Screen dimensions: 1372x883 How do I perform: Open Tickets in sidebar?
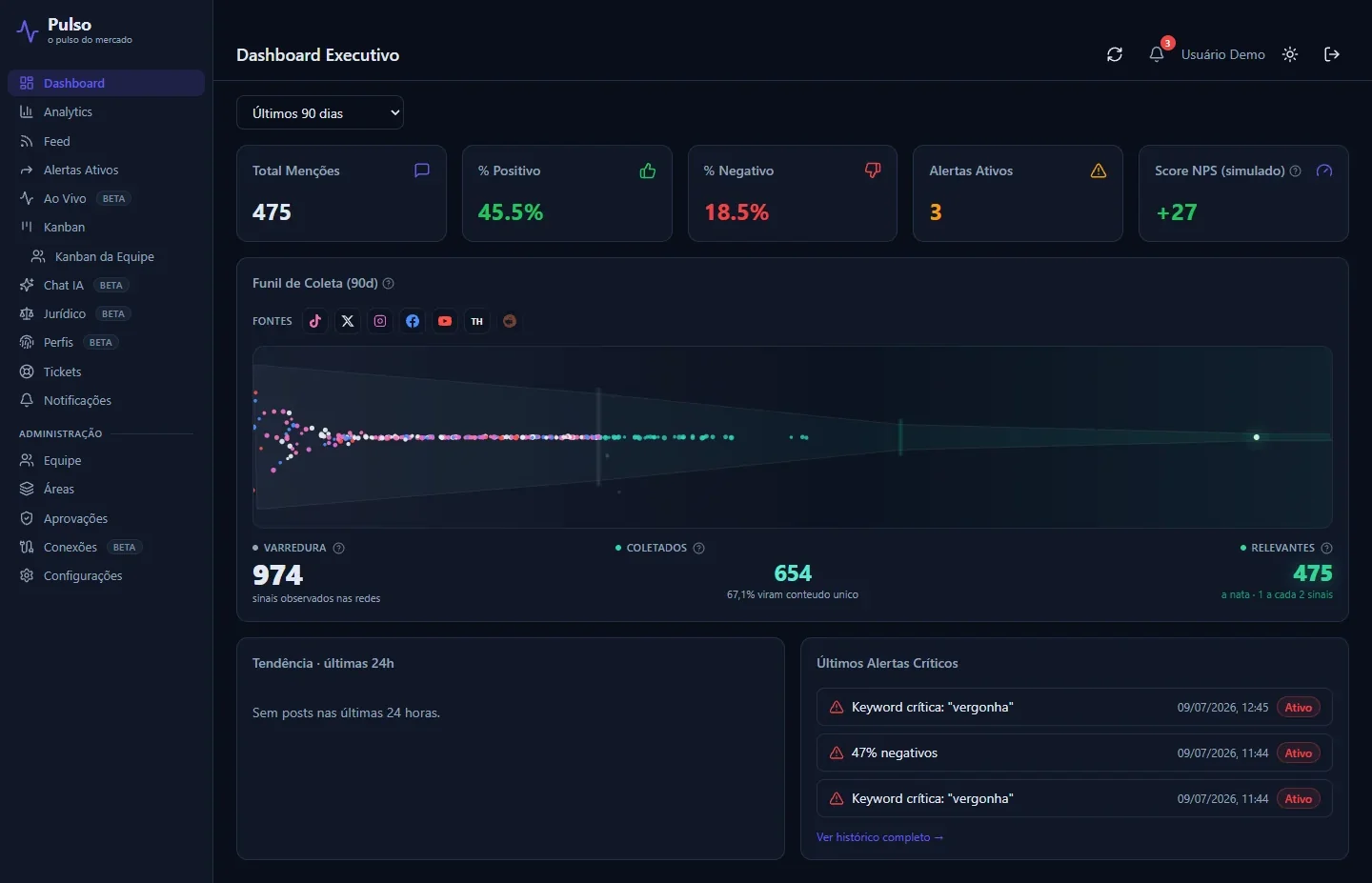106,371
